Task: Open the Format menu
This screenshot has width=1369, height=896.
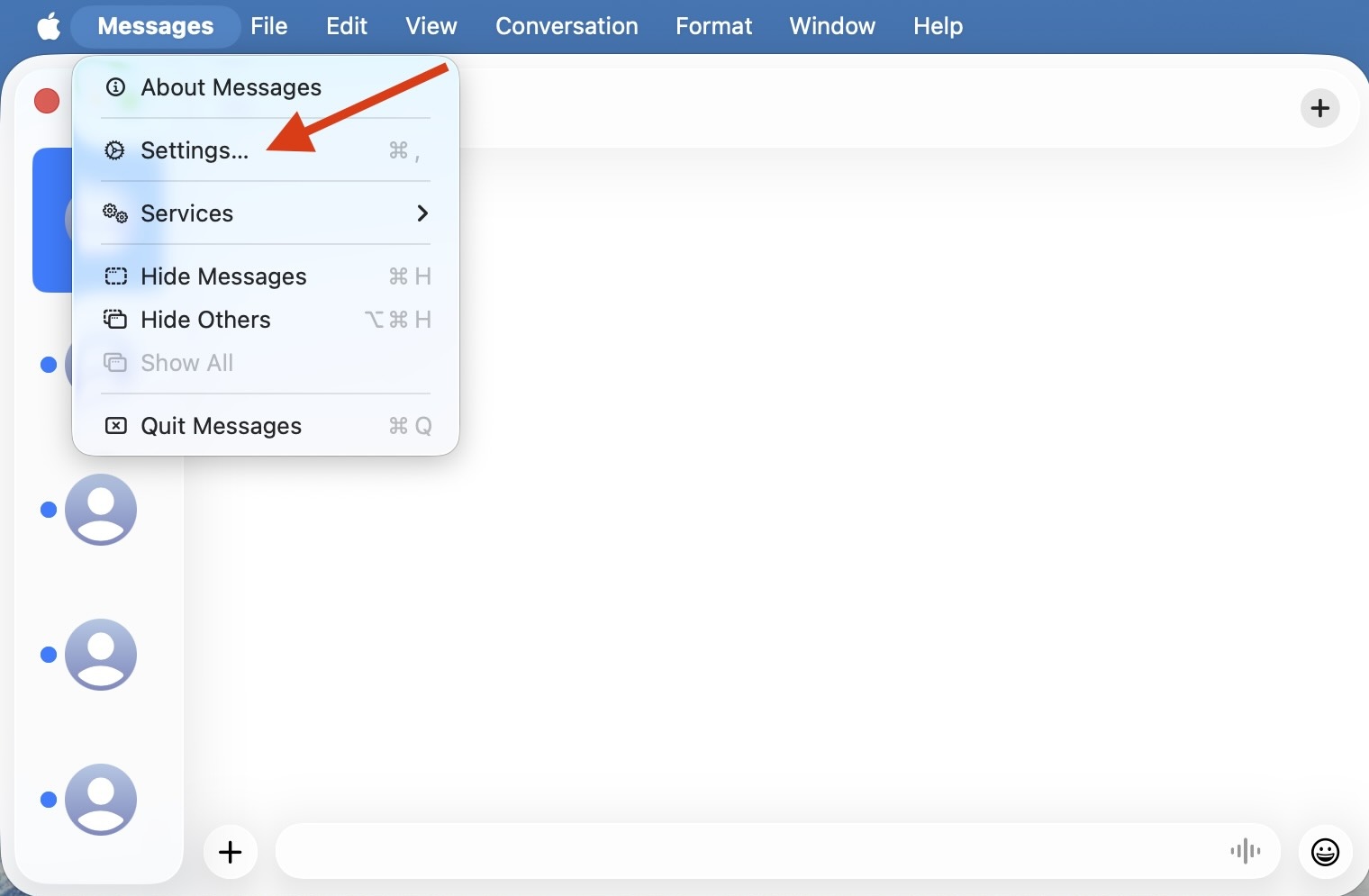Action: click(713, 26)
